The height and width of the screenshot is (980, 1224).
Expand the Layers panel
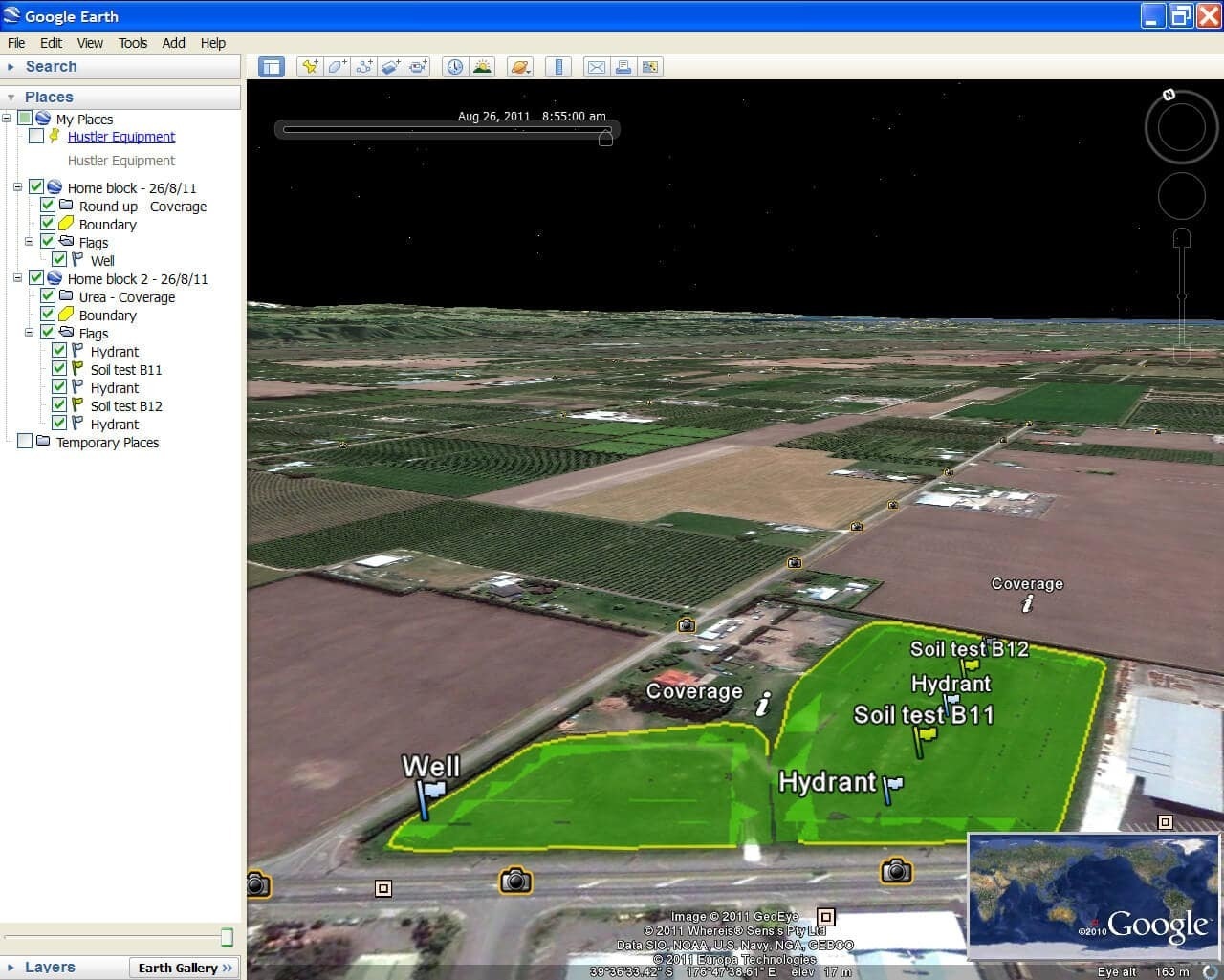(11, 968)
